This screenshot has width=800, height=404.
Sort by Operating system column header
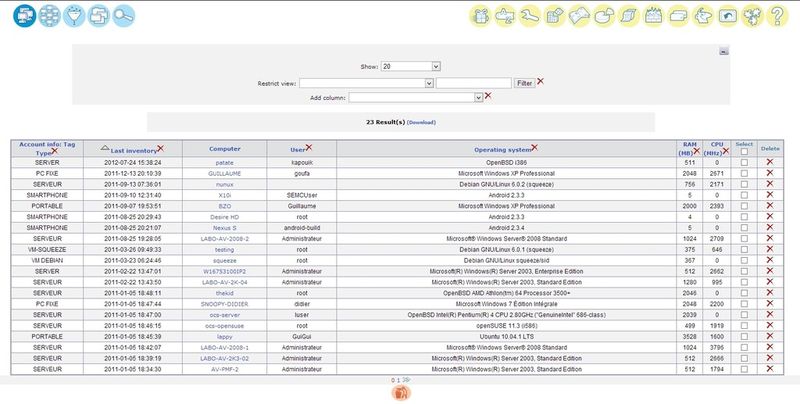503,150
